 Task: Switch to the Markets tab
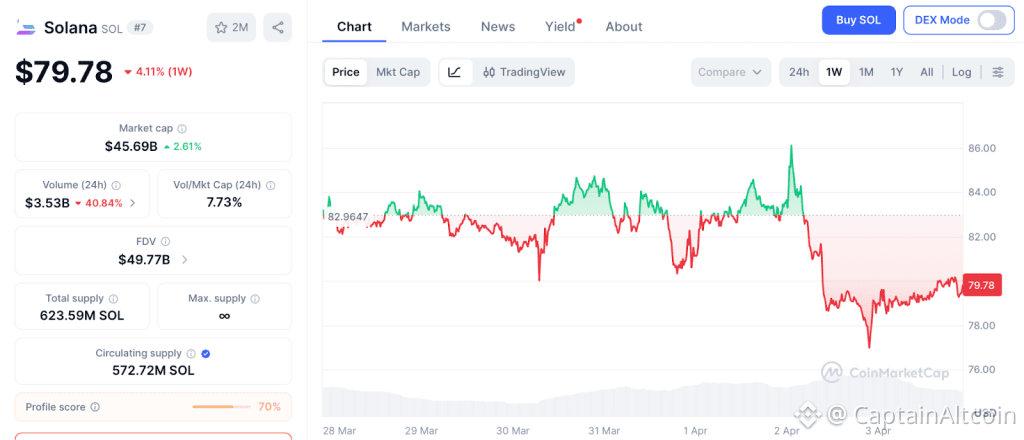pyautogui.click(x=426, y=27)
